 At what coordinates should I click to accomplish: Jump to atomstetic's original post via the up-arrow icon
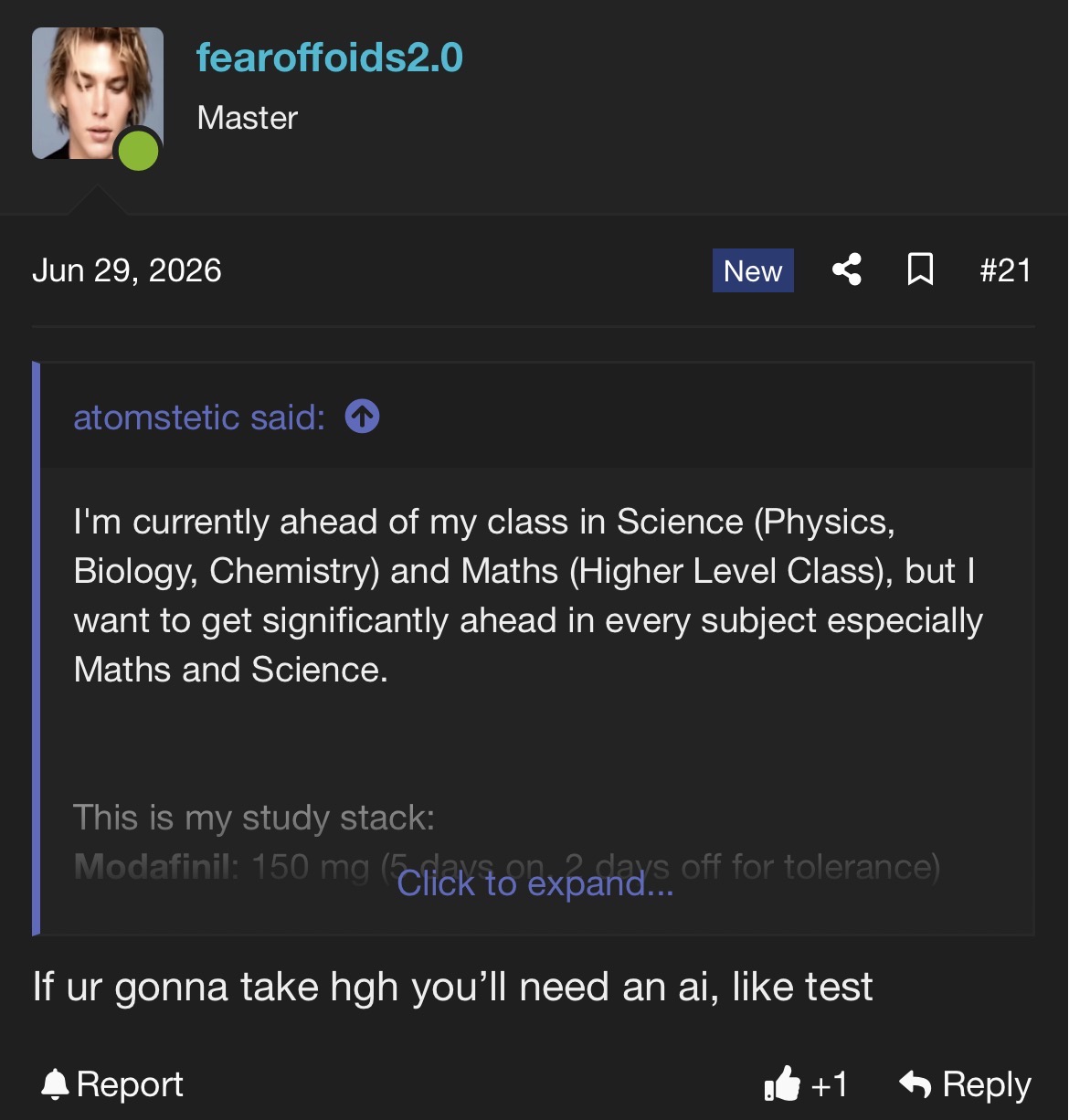[x=362, y=417]
